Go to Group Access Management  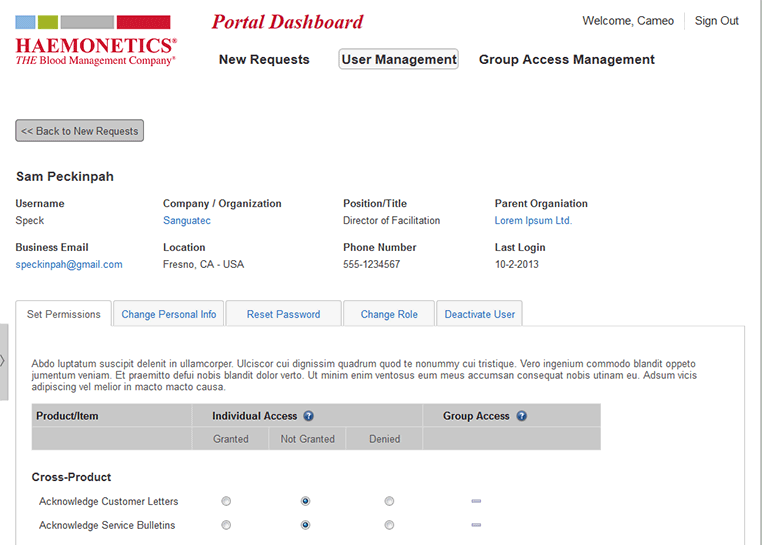pyautogui.click(x=567, y=60)
